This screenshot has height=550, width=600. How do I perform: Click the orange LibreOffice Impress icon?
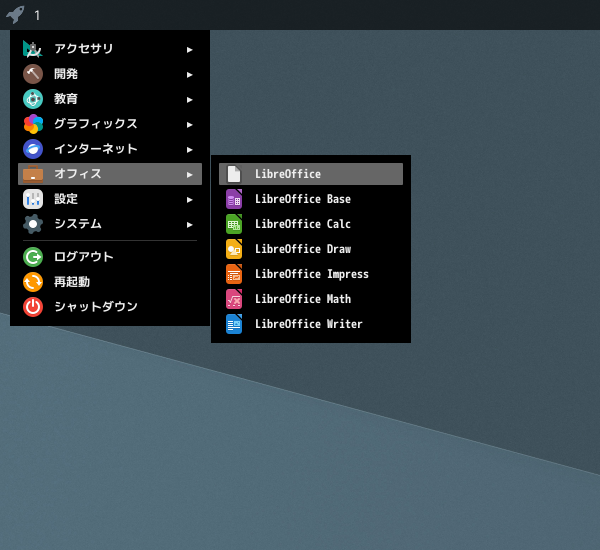click(234, 274)
